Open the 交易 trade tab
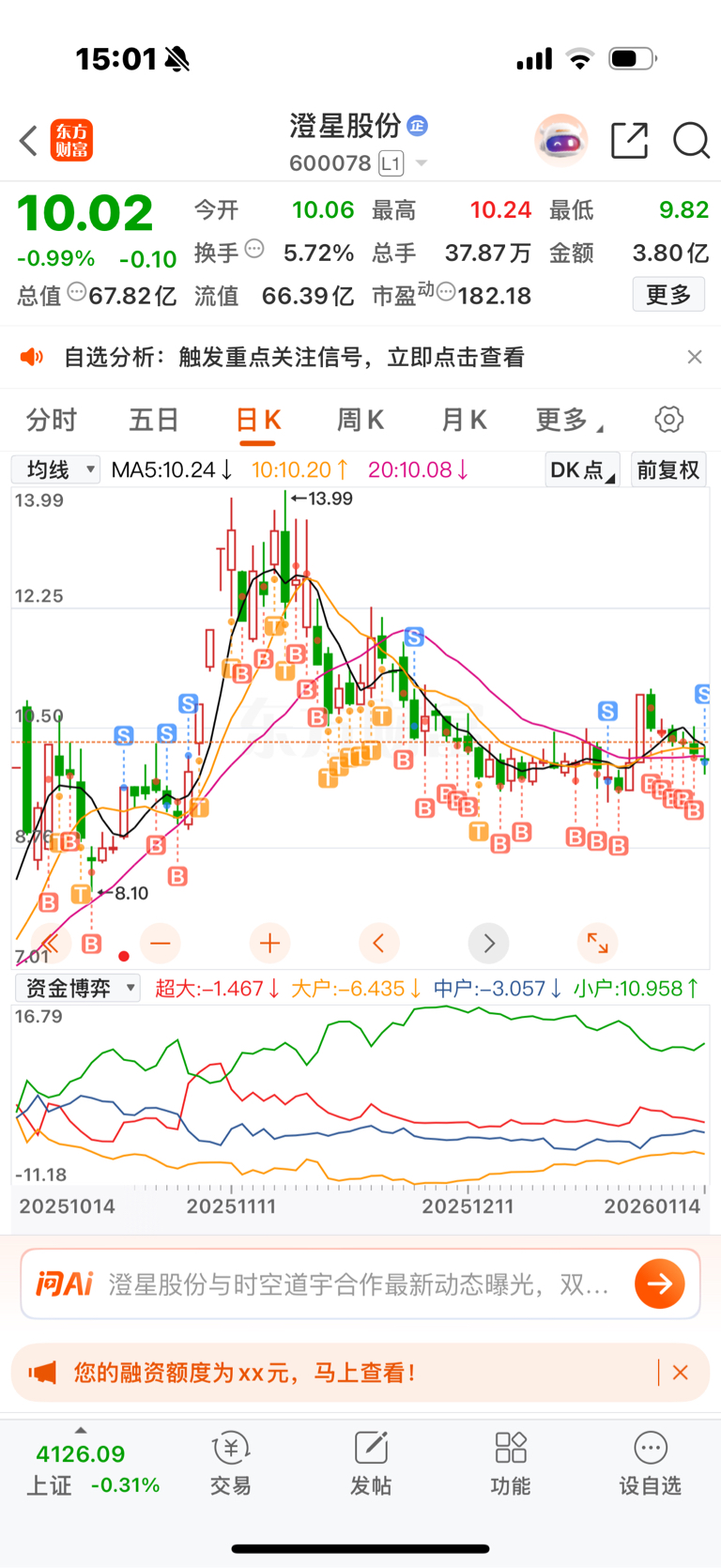The image size is (721, 1568). [230, 1465]
